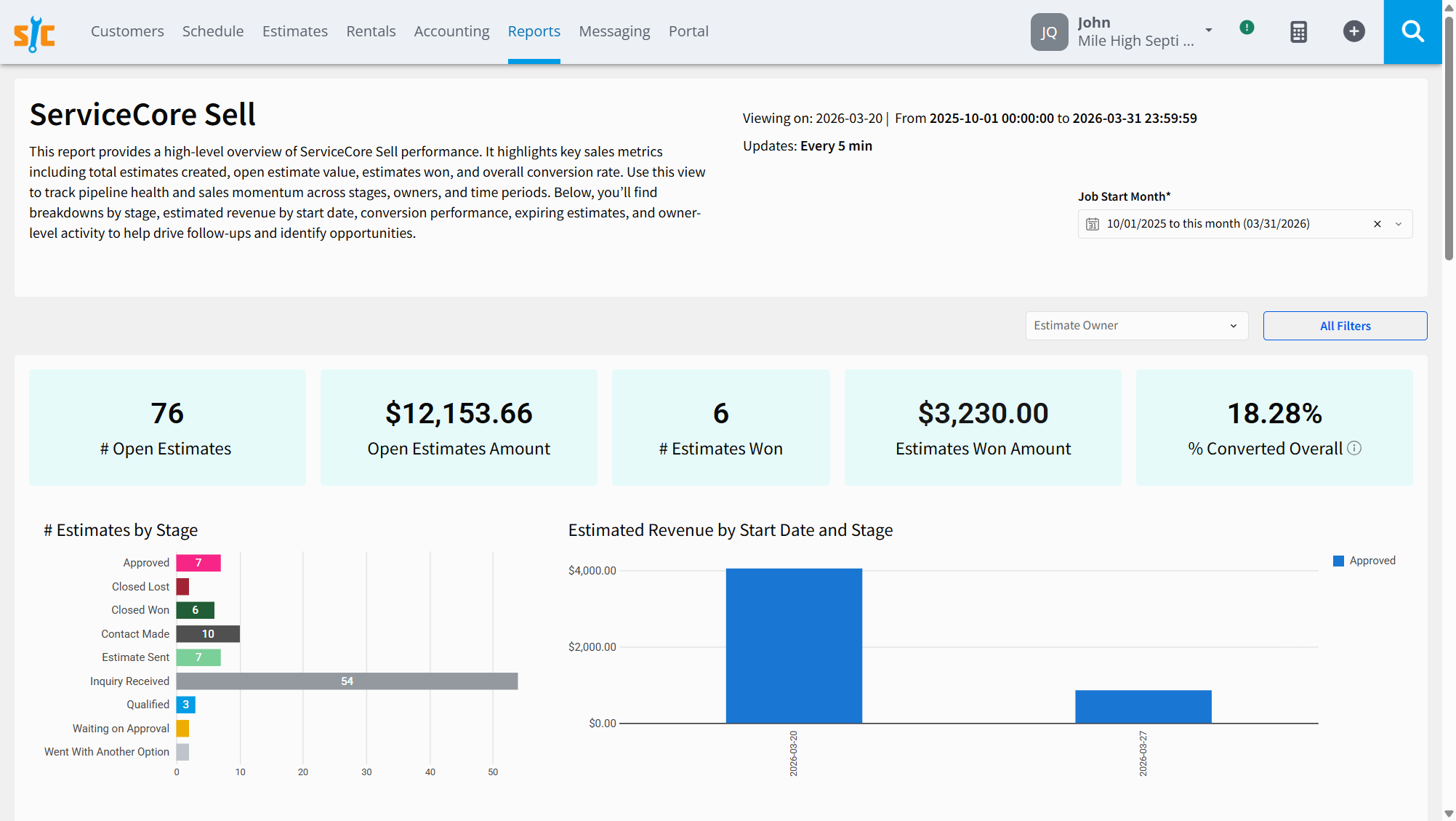Click the info icon beside % Converted Overall
Image resolution: width=1456 pixels, height=821 pixels.
[1354, 449]
